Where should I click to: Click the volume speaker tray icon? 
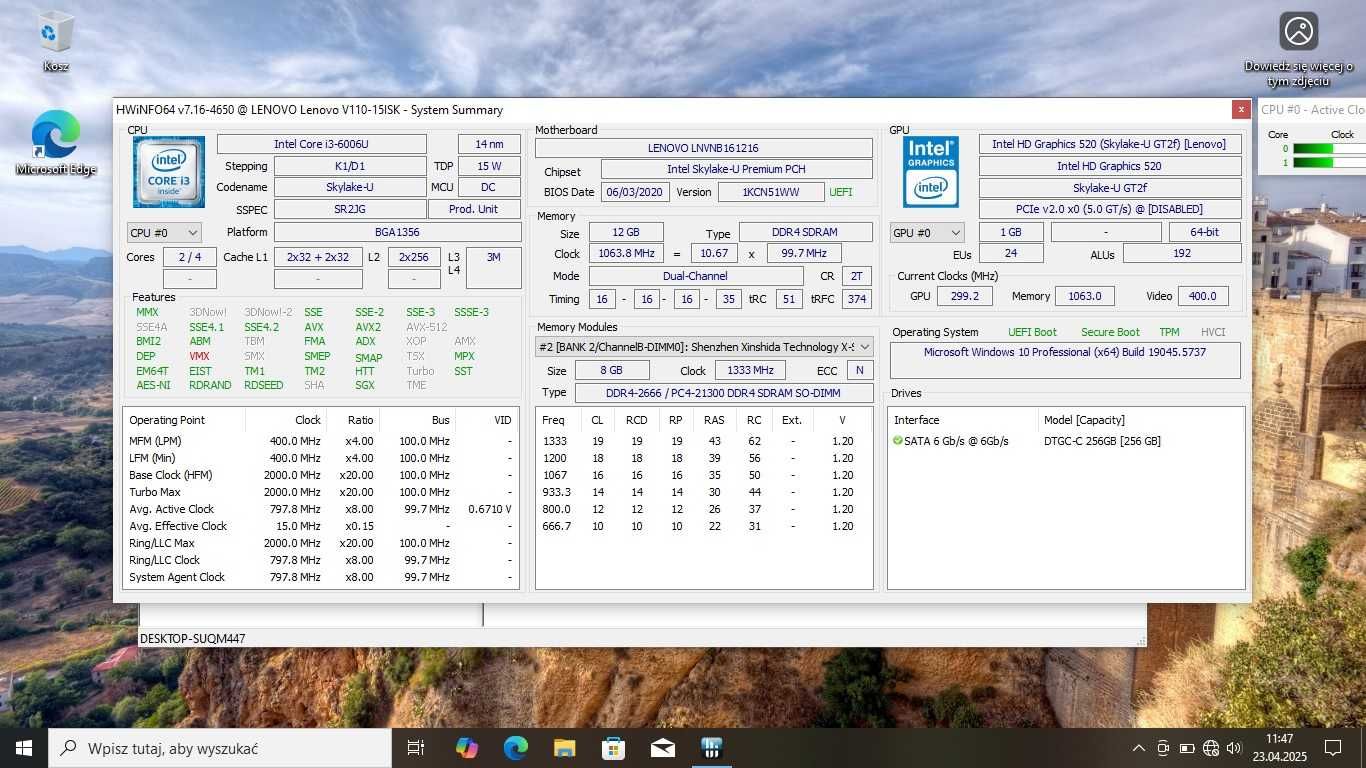coord(1234,748)
